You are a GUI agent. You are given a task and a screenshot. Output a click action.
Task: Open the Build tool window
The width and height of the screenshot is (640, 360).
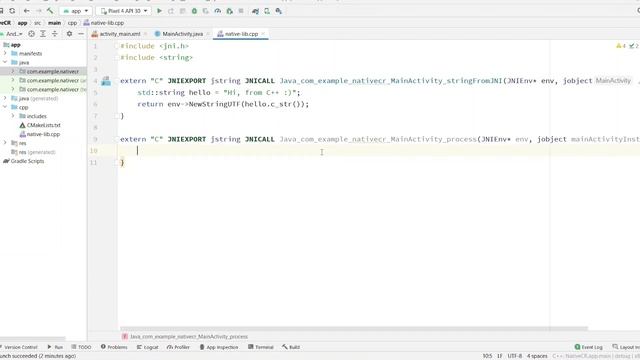point(291,347)
